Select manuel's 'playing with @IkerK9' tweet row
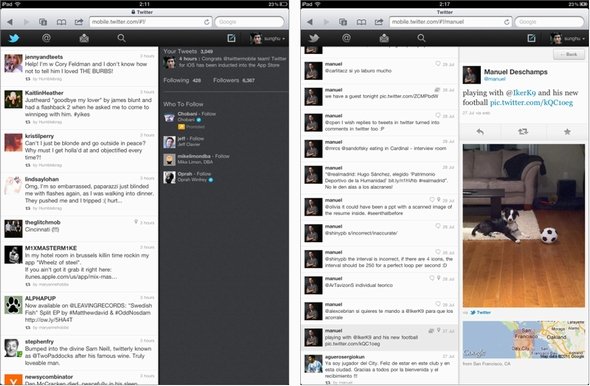The height and width of the screenshot is (386, 590). [380, 337]
